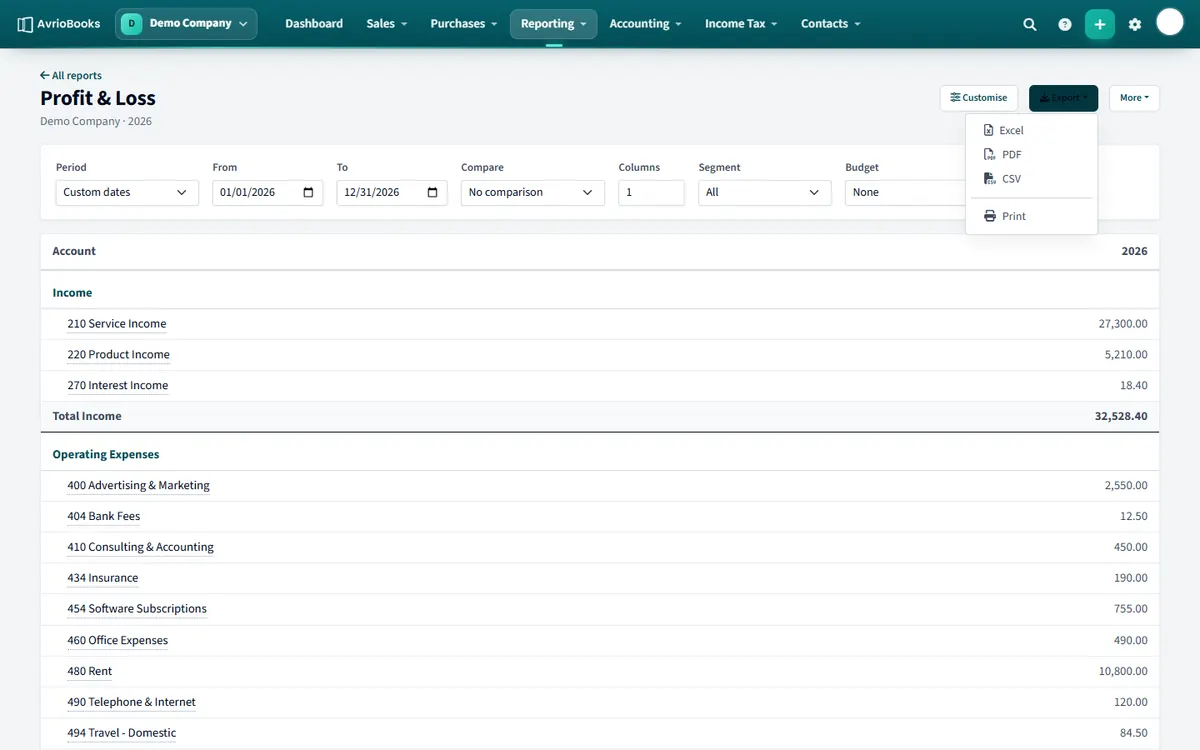Open the To date calendar picker icon
Viewport: 1200px width, 750px height.
[432, 192]
